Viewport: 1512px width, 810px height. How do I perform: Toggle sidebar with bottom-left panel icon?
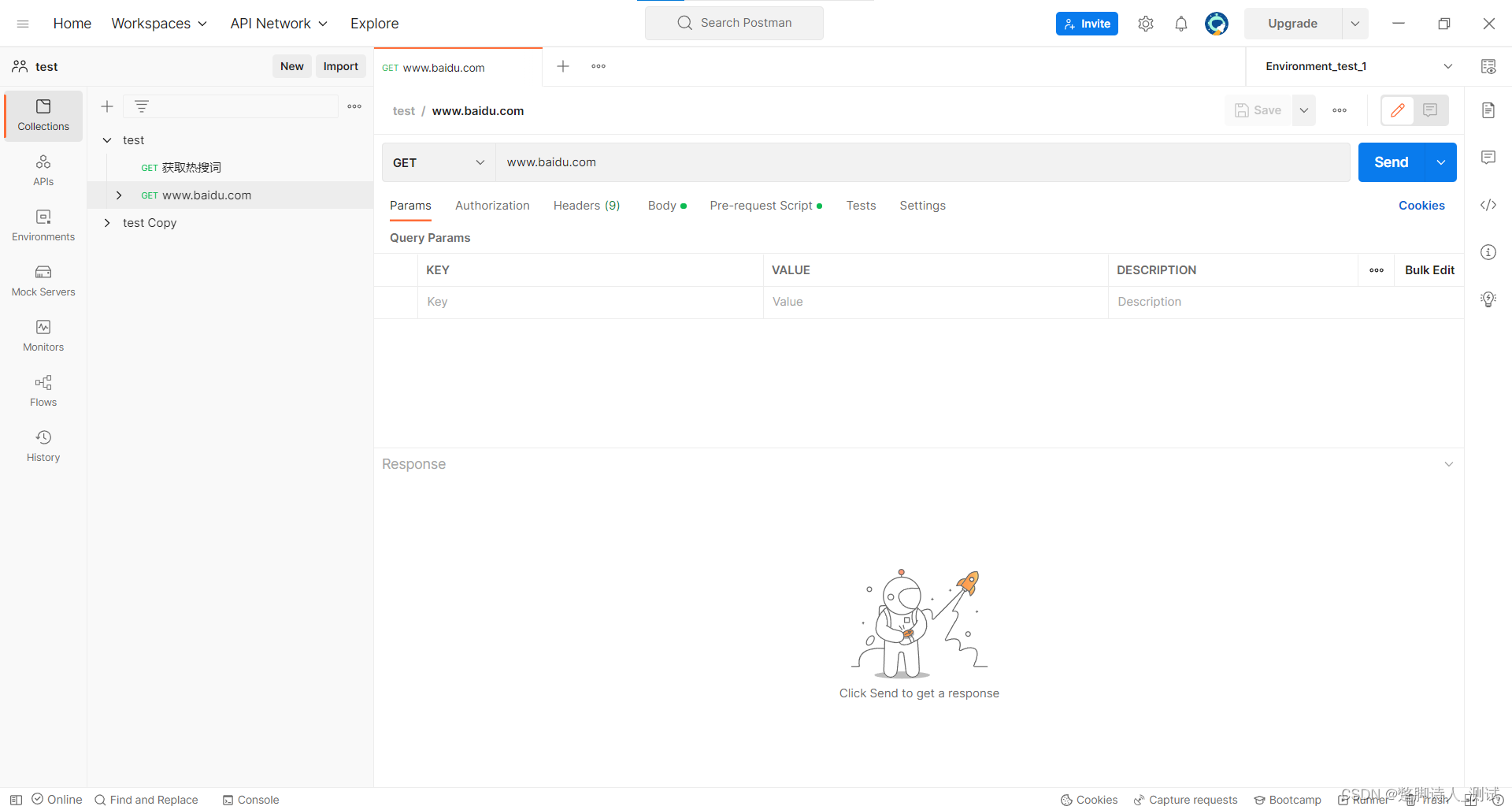(x=16, y=800)
